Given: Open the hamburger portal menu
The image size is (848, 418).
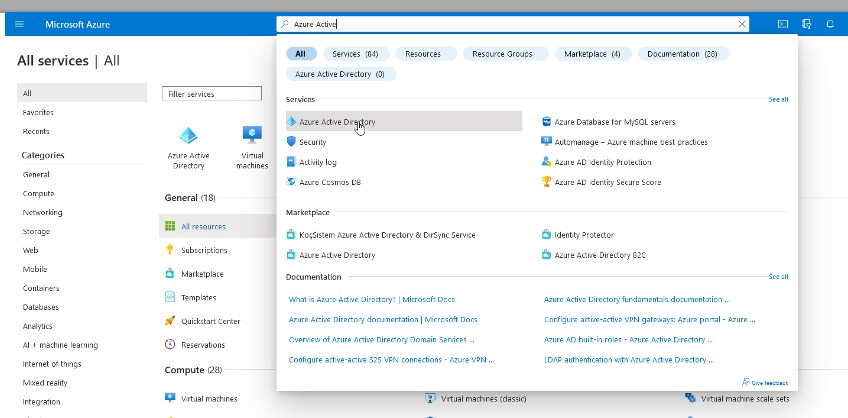Looking at the screenshot, I should click(19, 24).
